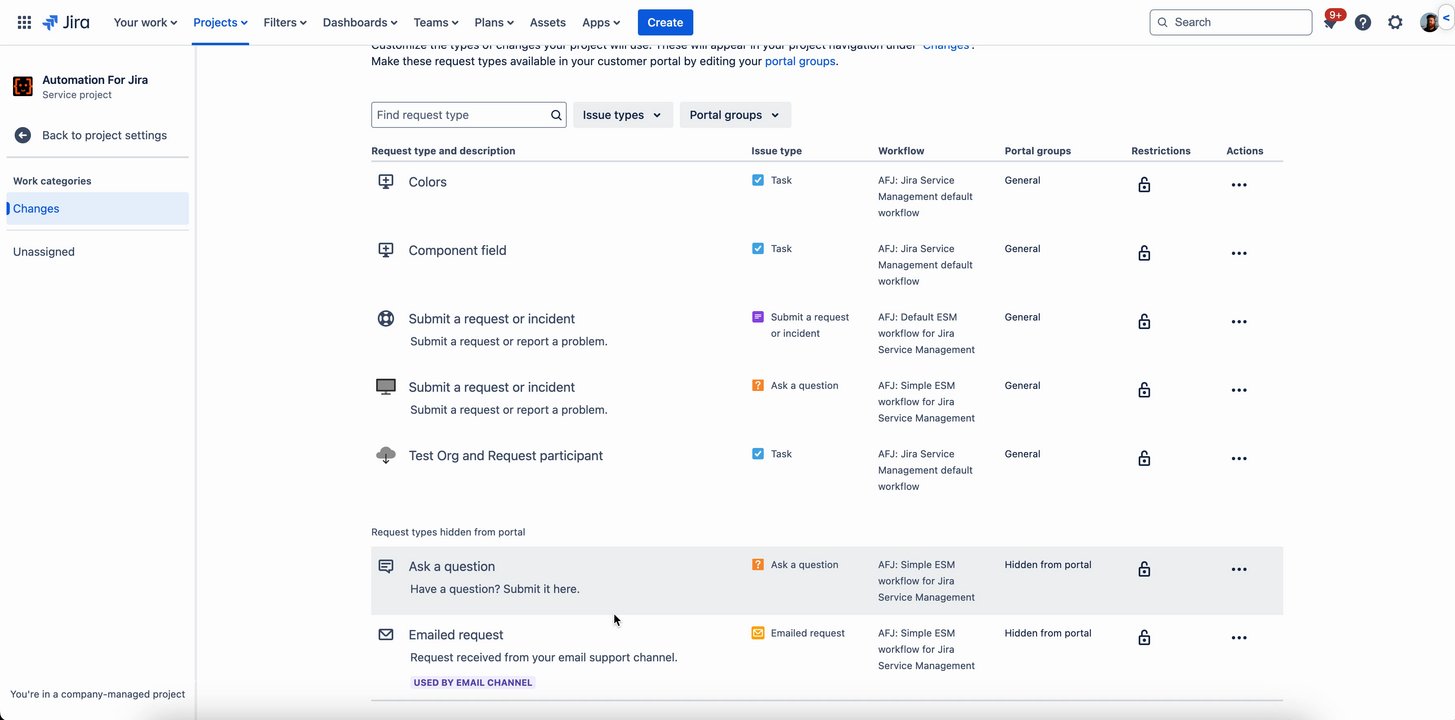Open the Dashboards menu
Screen dimensions: 1455x720
pyautogui.click(x=360, y=22)
